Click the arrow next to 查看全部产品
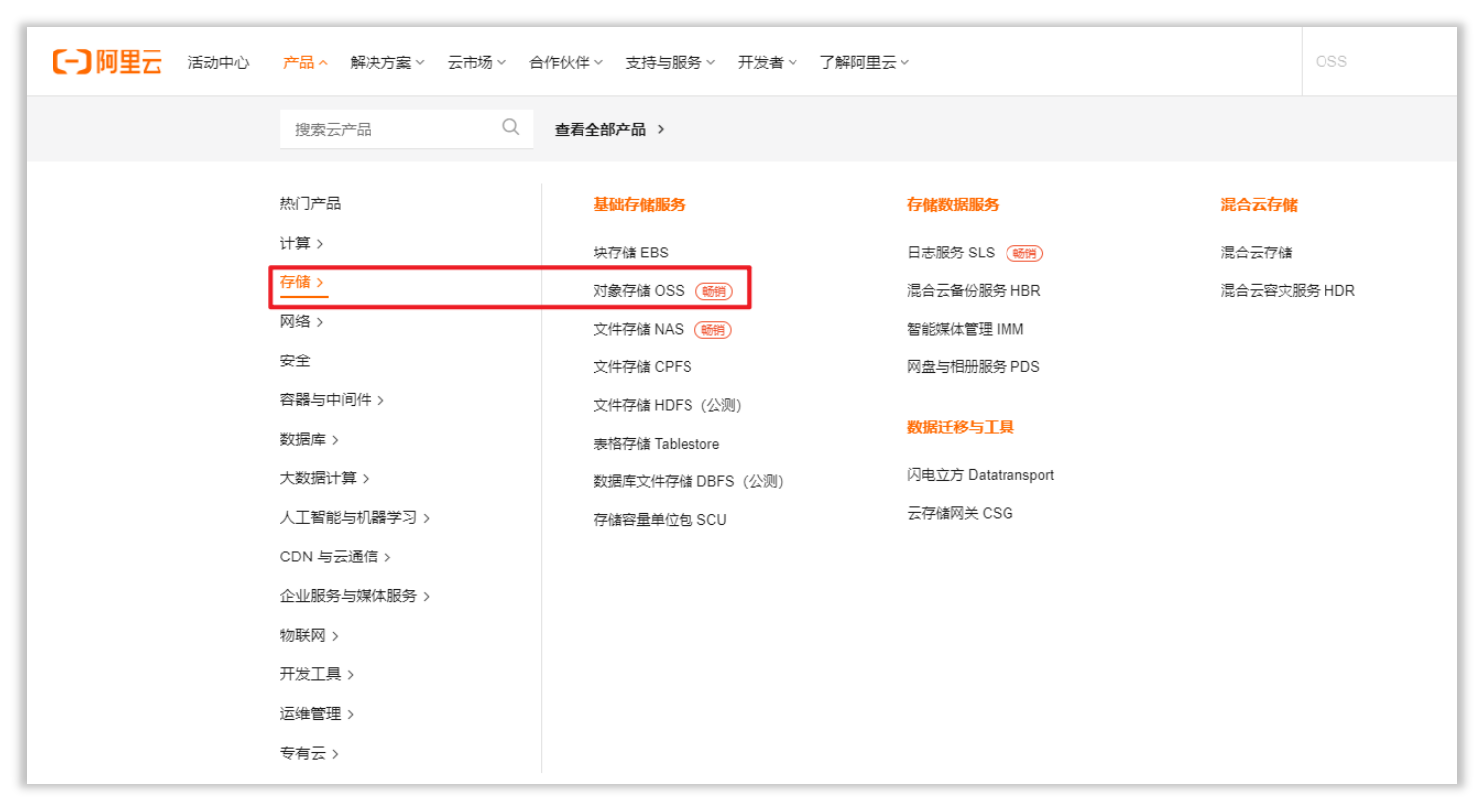 [661, 129]
